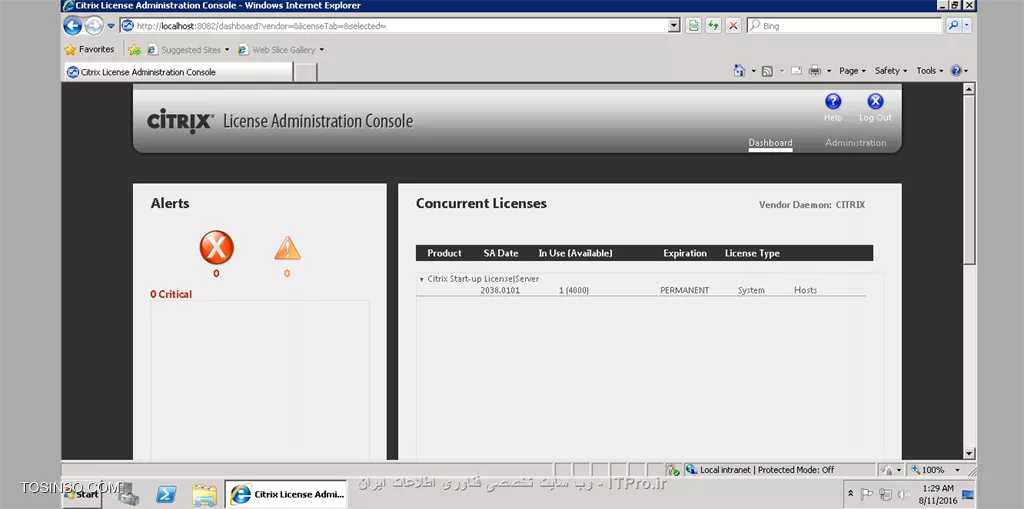This screenshot has width=1024, height=509.
Task: Click the red critical alerts X icon
Action: [216, 248]
